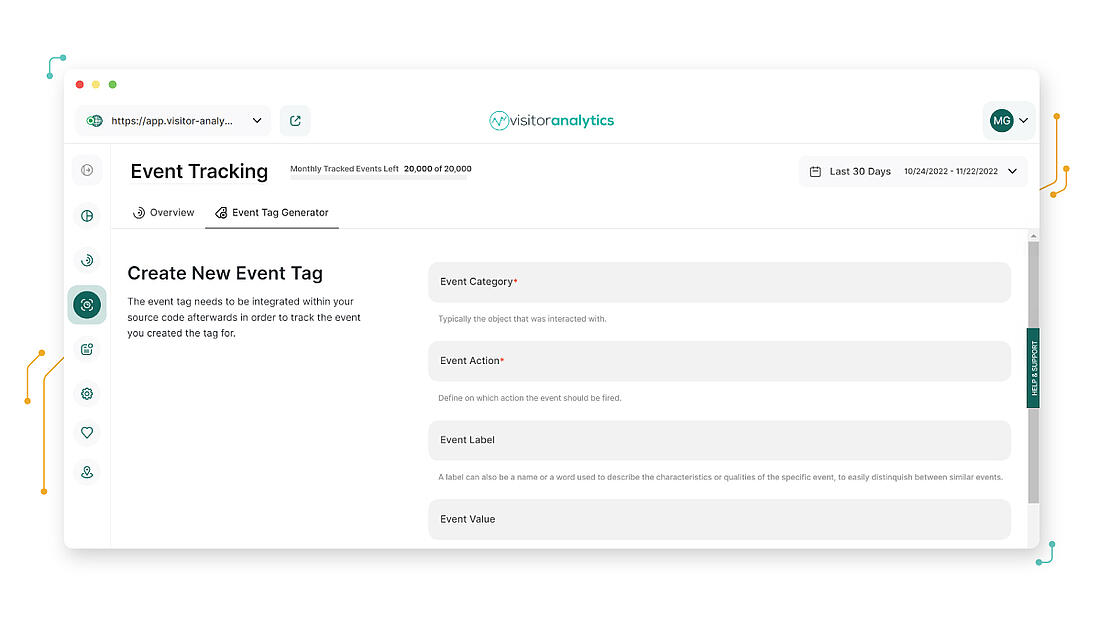Image resolution: width=1100 pixels, height=619 pixels.
Task: Open the Last 30 Days date dropdown
Action: [x=913, y=171]
